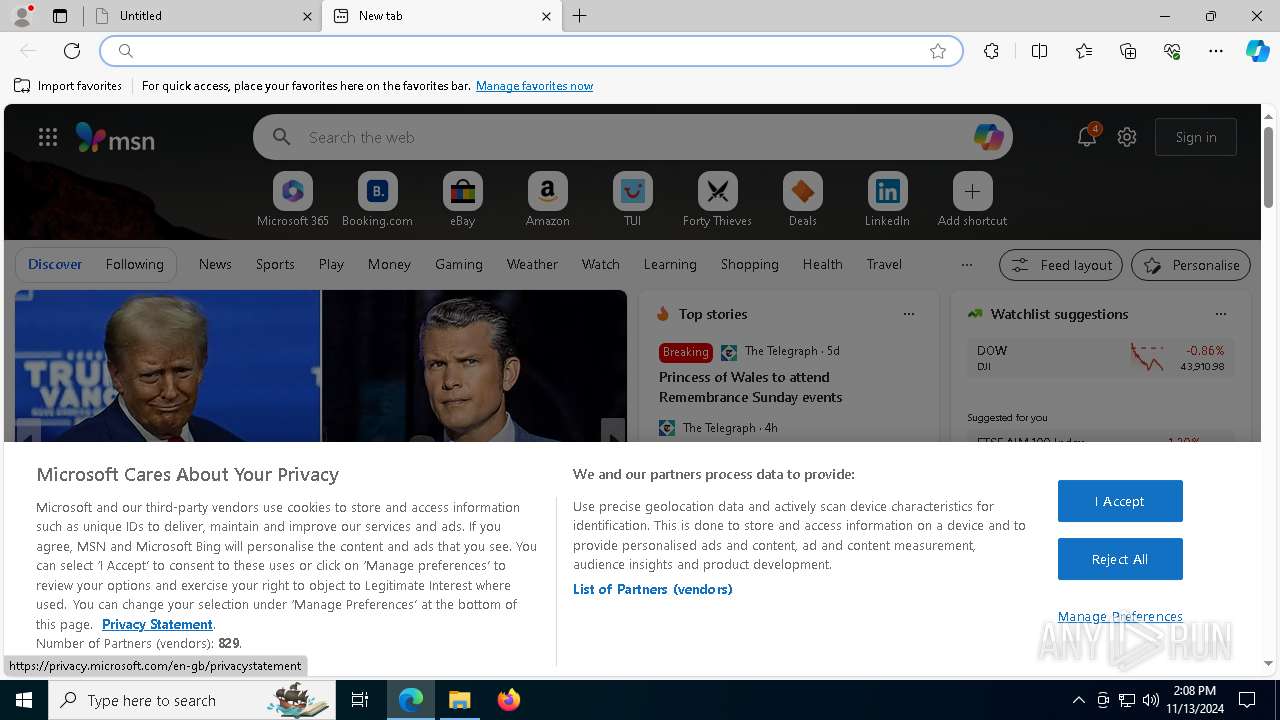The height and width of the screenshot is (720, 1280).
Task: Add a new shortcut tile
Action: click(x=973, y=199)
